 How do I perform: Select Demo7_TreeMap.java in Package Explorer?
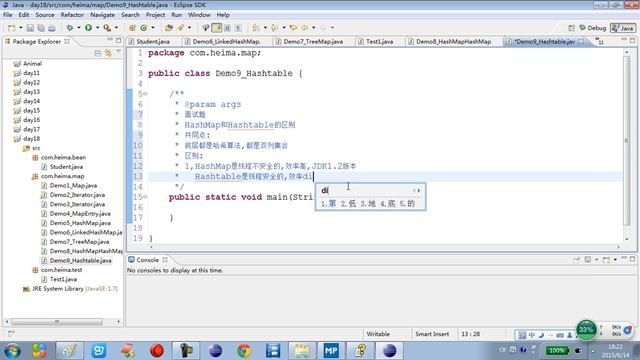(79, 242)
